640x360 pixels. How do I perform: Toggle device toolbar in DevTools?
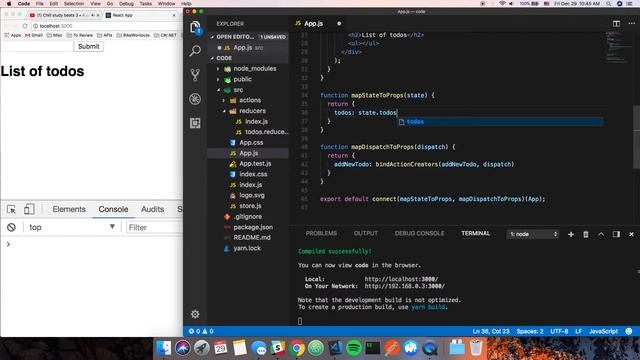(x=29, y=209)
